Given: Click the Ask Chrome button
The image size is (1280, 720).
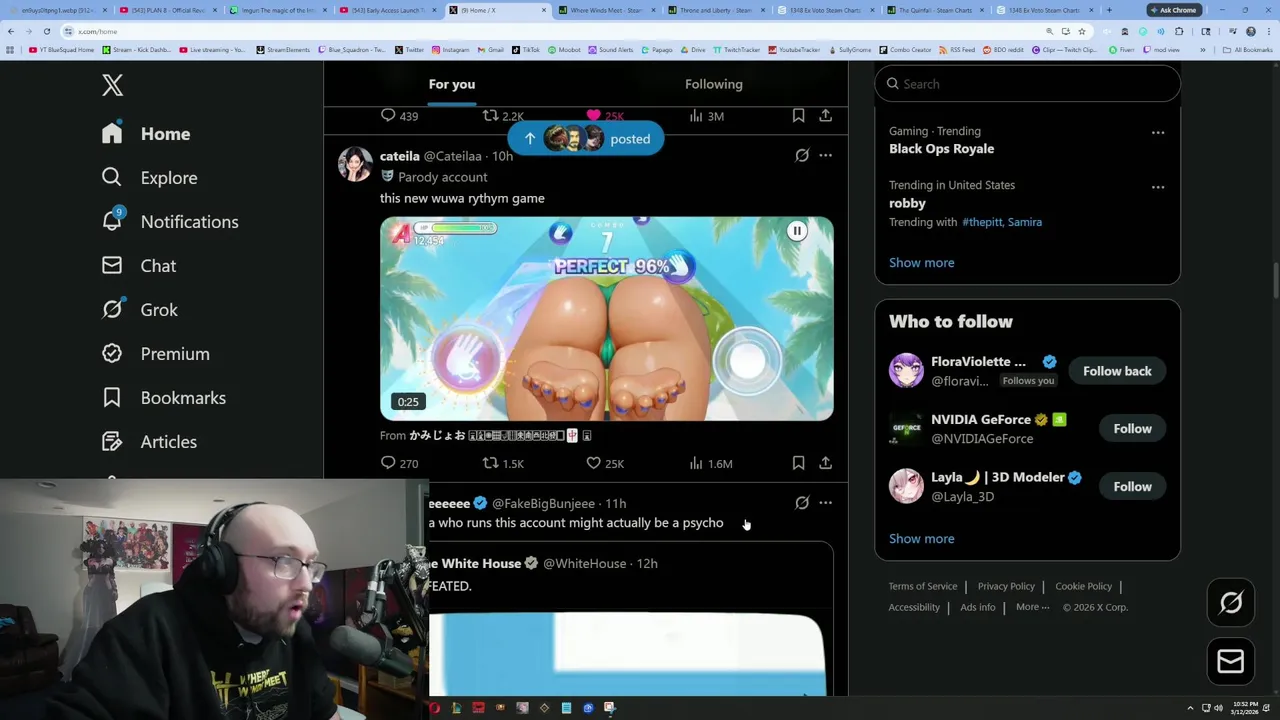Looking at the screenshot, I should click(1173, 10).
